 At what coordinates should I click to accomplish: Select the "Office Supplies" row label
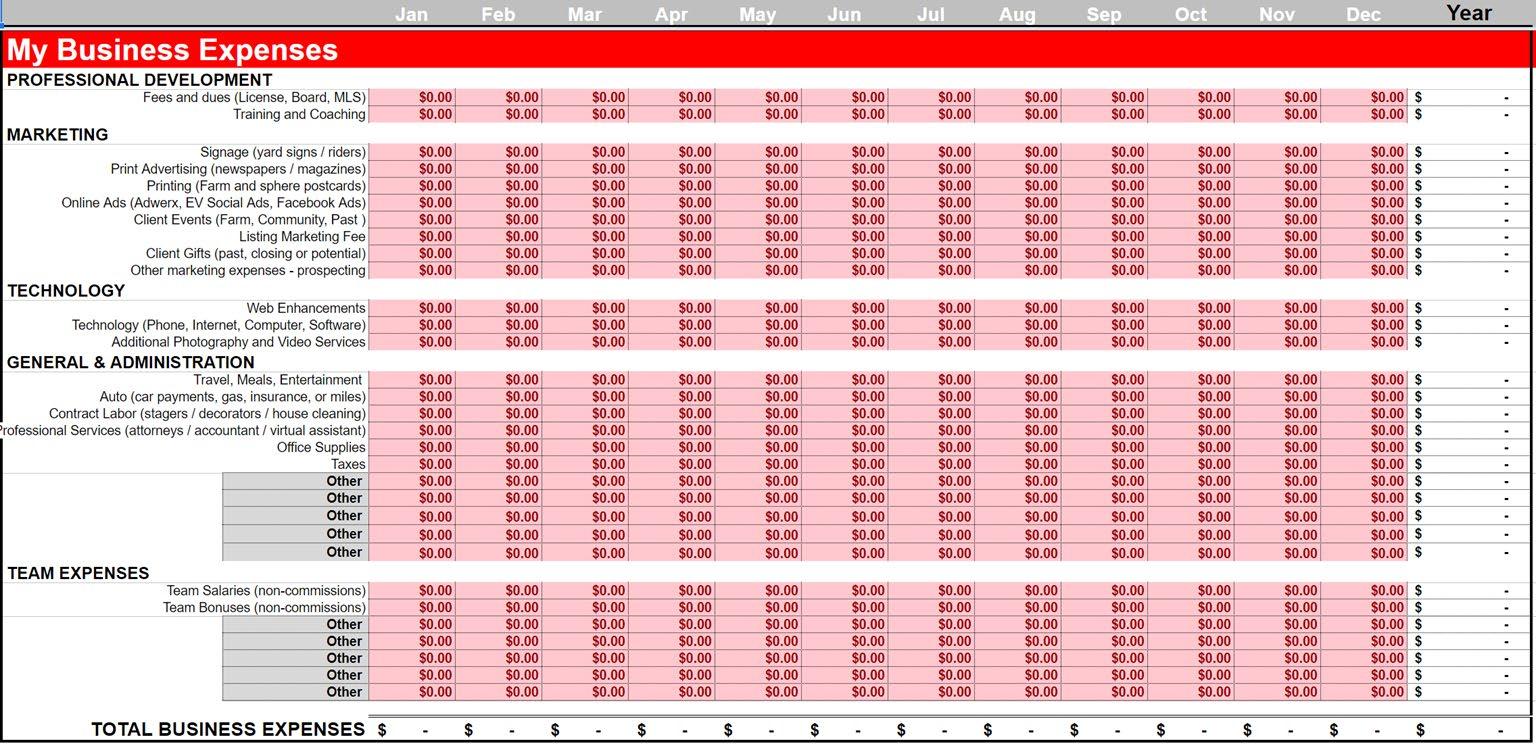coord(321,448)
